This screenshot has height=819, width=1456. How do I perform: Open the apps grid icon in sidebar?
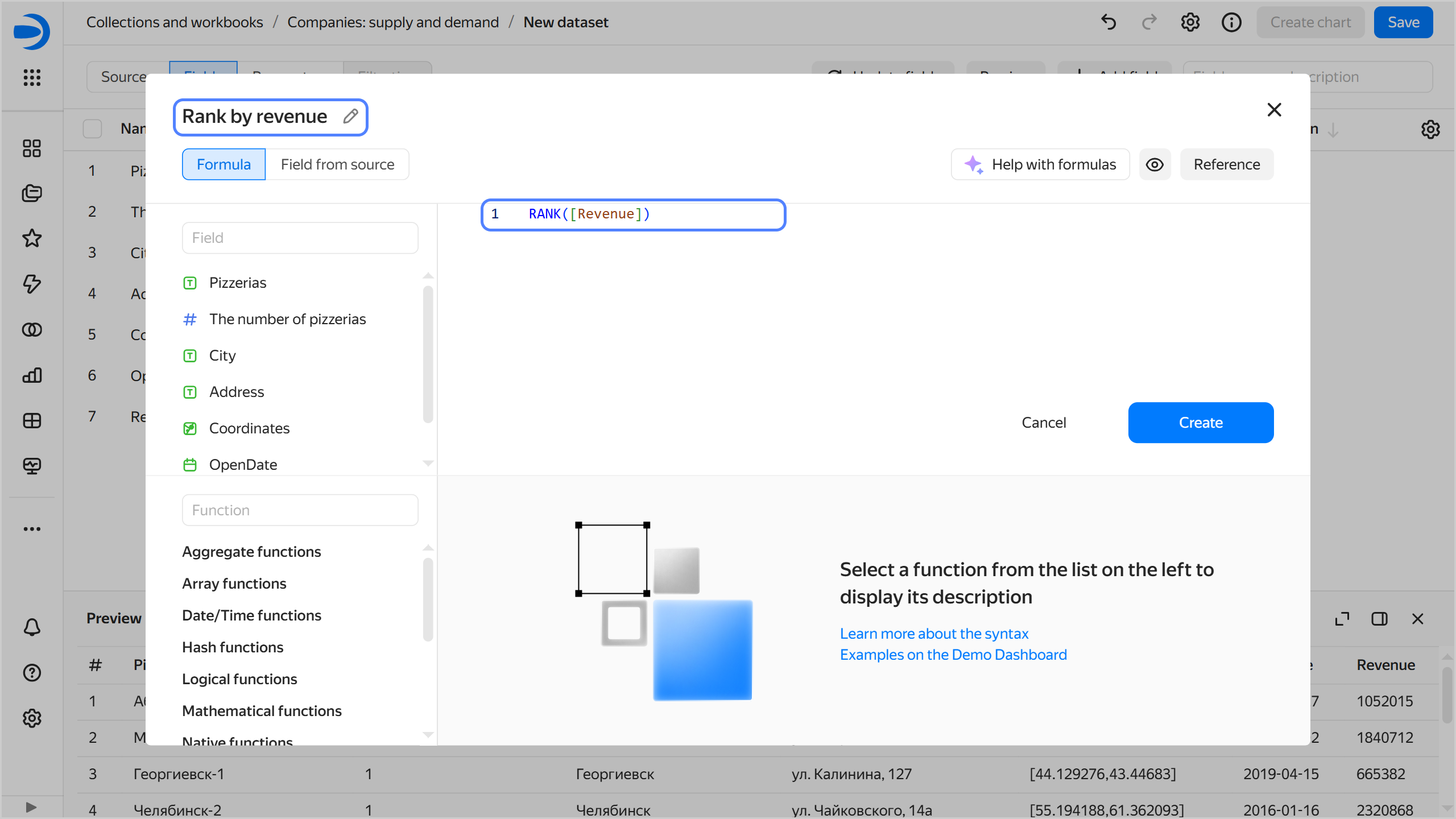coord(32,77)
